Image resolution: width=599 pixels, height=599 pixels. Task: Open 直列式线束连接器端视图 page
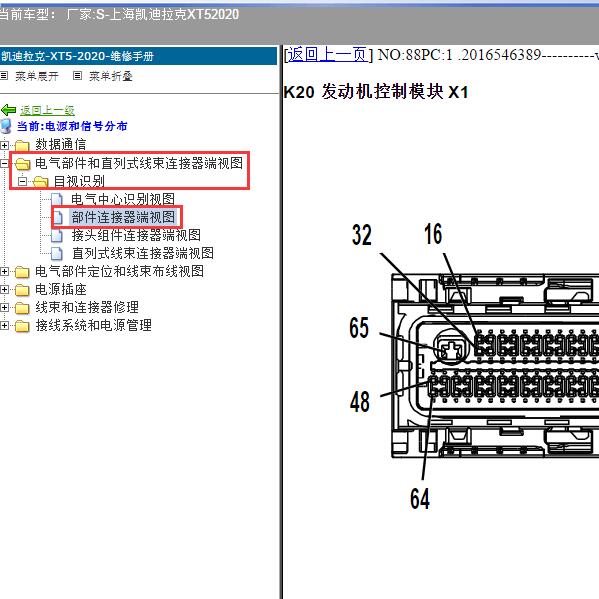[143, 253]
